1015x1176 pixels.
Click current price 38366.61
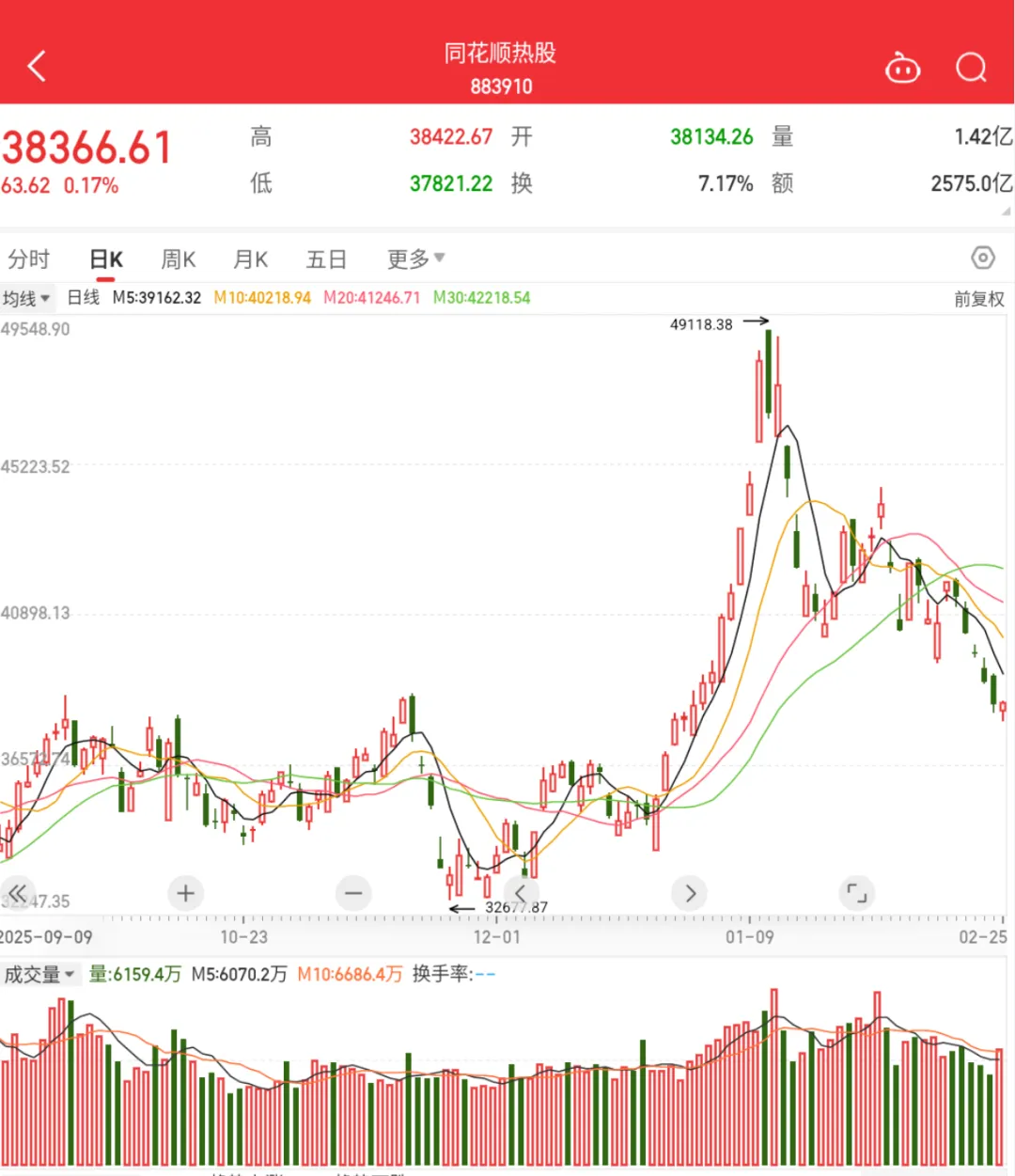point(87,148)
